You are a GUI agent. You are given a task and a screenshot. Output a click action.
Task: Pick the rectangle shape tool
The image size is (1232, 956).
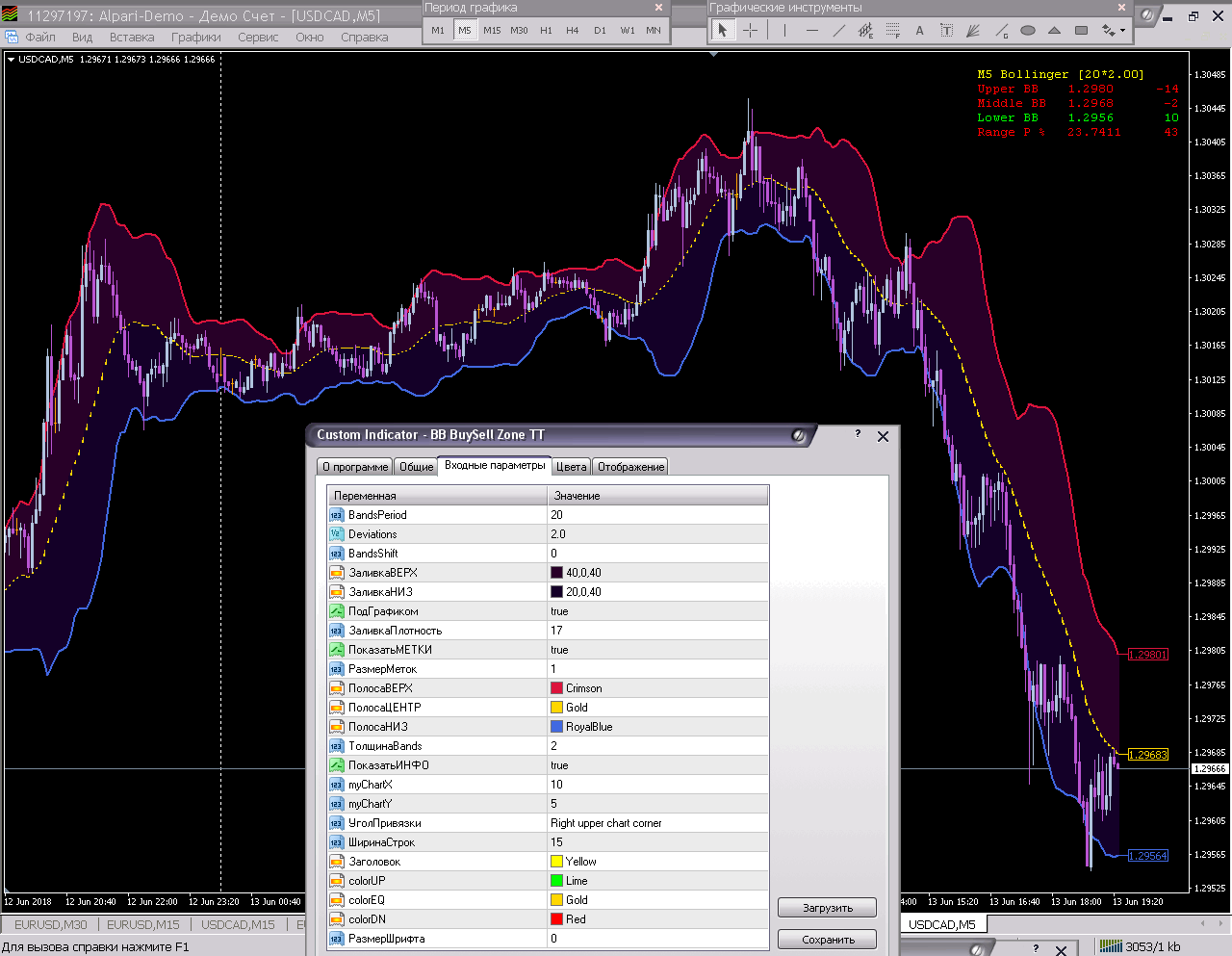1081,31
